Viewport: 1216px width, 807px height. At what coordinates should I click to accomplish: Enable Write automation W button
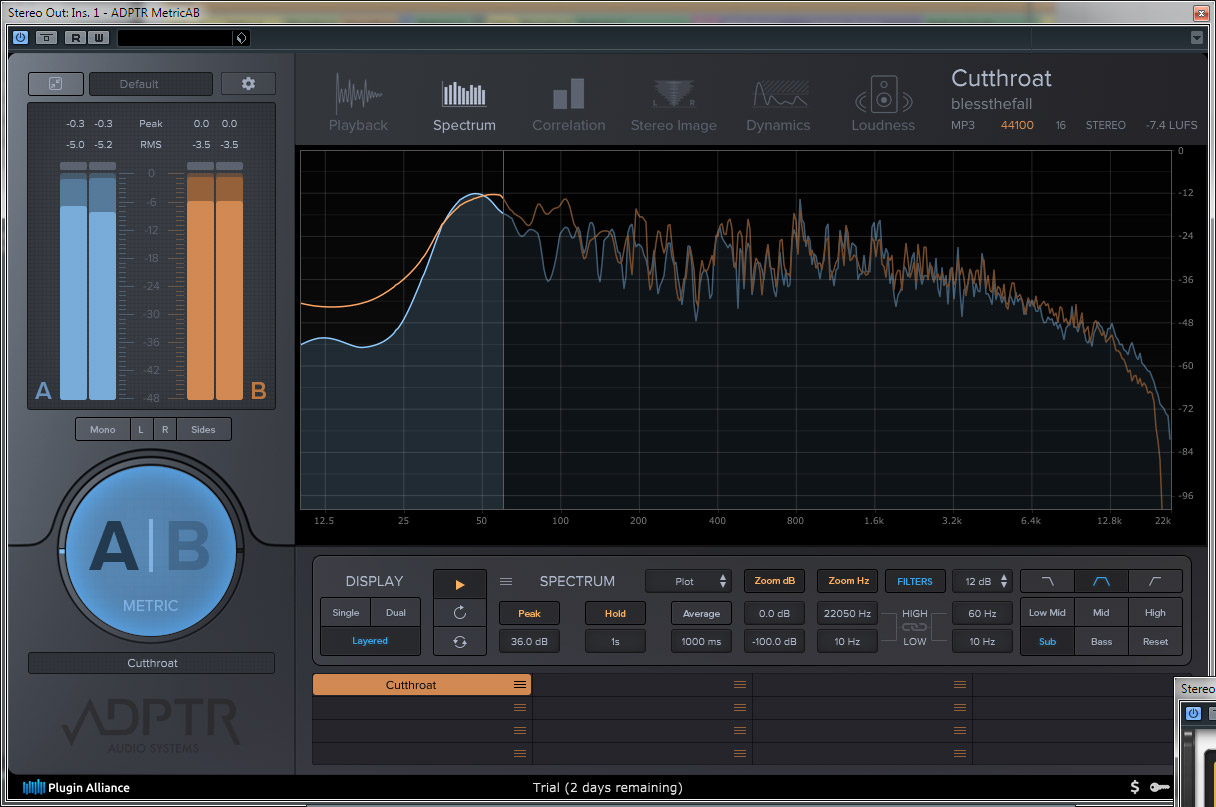tap(98, 38)
